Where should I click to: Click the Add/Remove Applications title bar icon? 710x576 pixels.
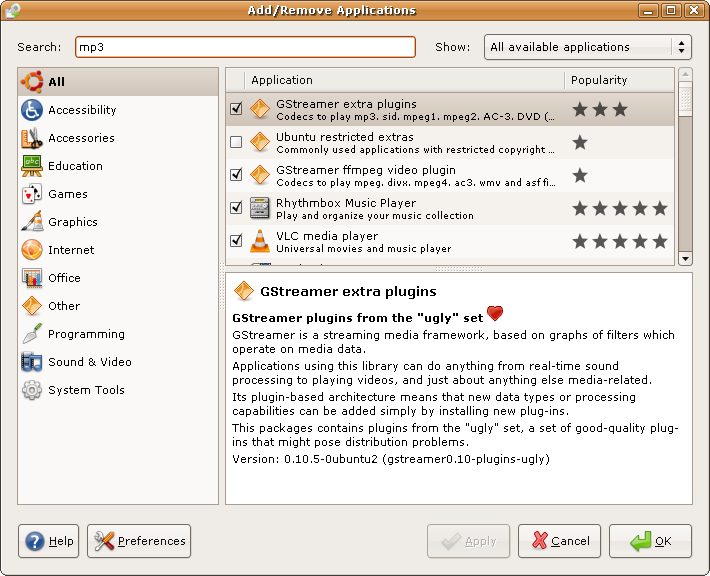12,10
